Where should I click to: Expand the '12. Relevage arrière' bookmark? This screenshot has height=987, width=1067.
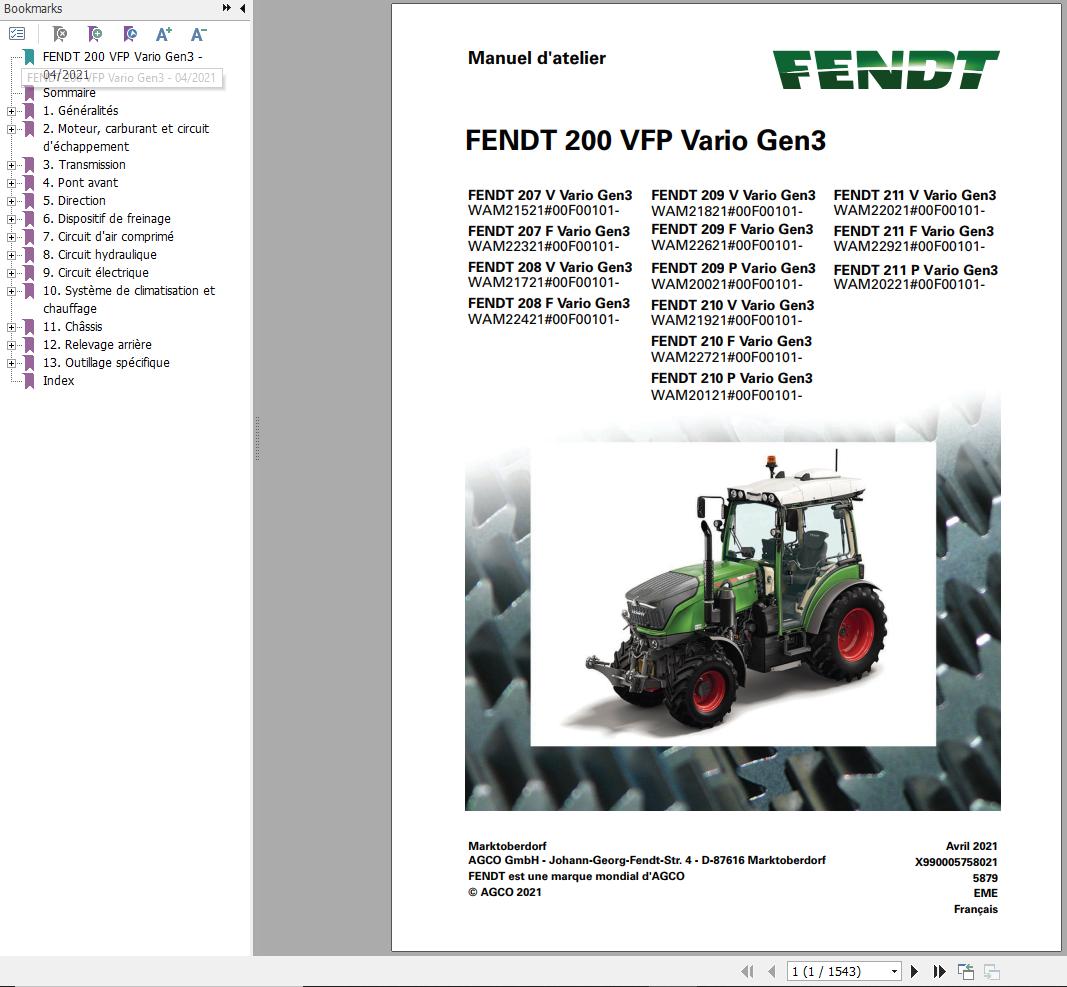(12, 345)
